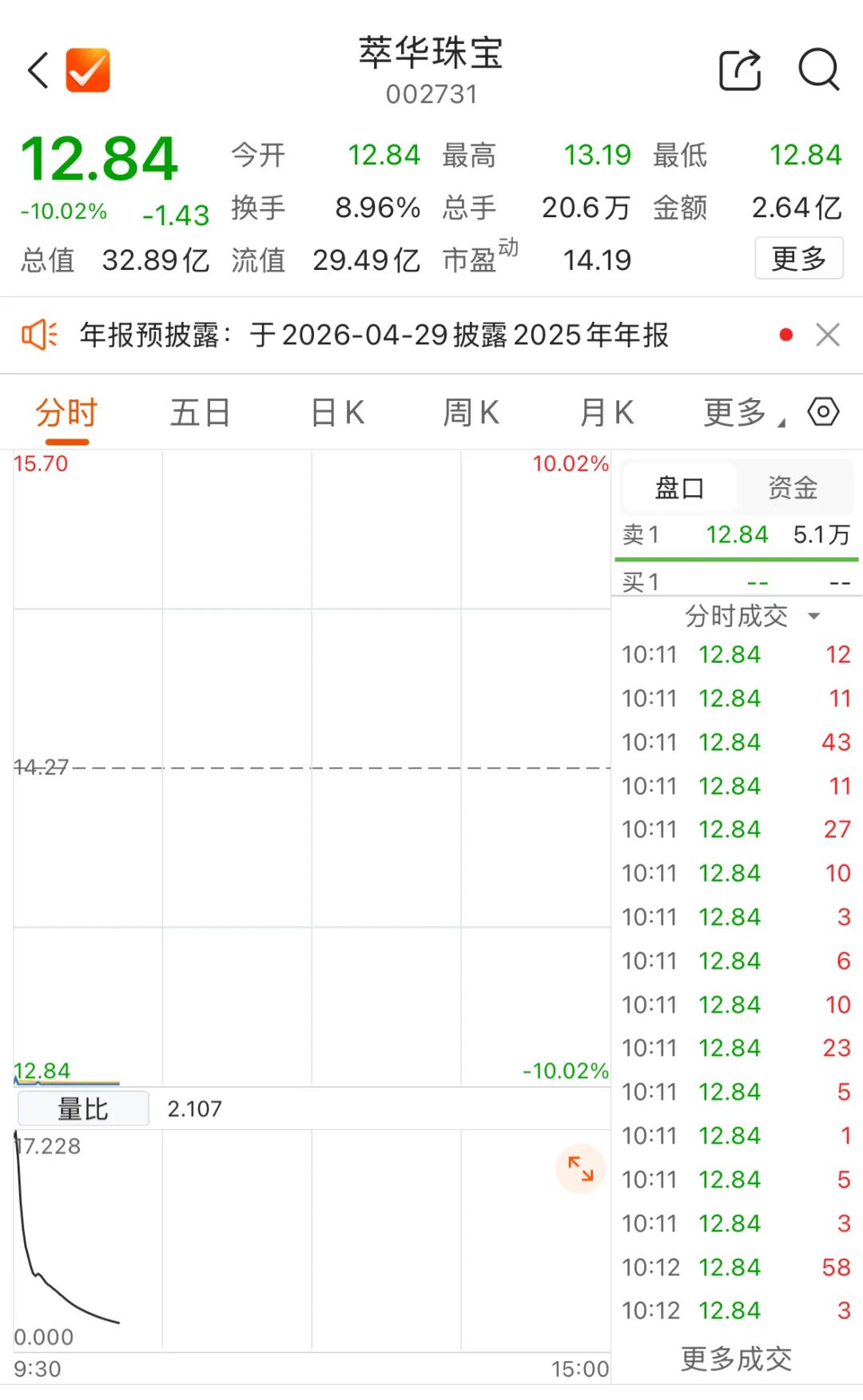Tap the speaker announcement icon
Screen dimensions: 863x1400
point(39,335)
